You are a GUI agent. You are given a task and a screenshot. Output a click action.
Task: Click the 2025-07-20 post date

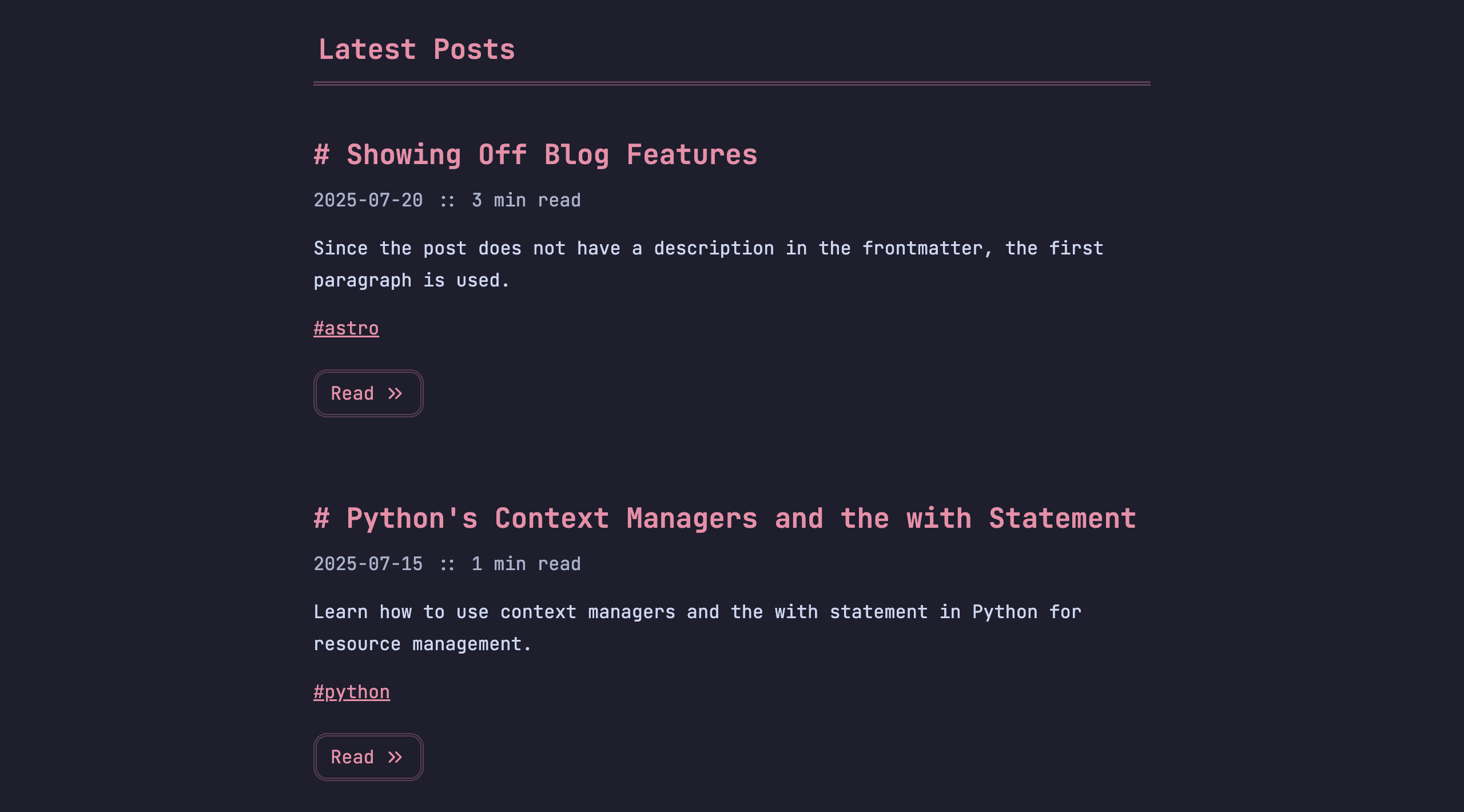pyautogui.click(x=368, y=200)
